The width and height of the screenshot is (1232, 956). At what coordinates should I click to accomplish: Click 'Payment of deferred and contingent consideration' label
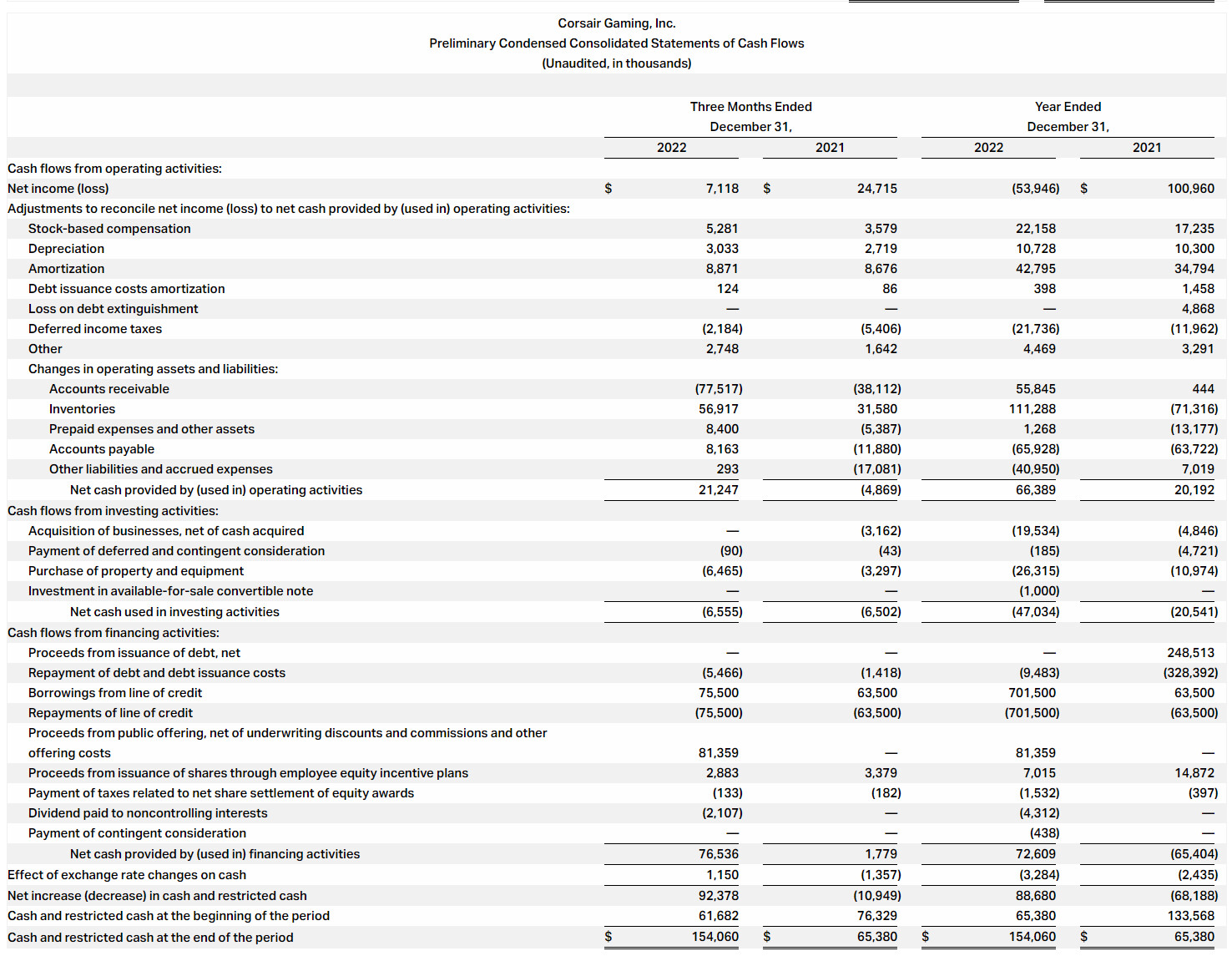[x=176, y=551]
